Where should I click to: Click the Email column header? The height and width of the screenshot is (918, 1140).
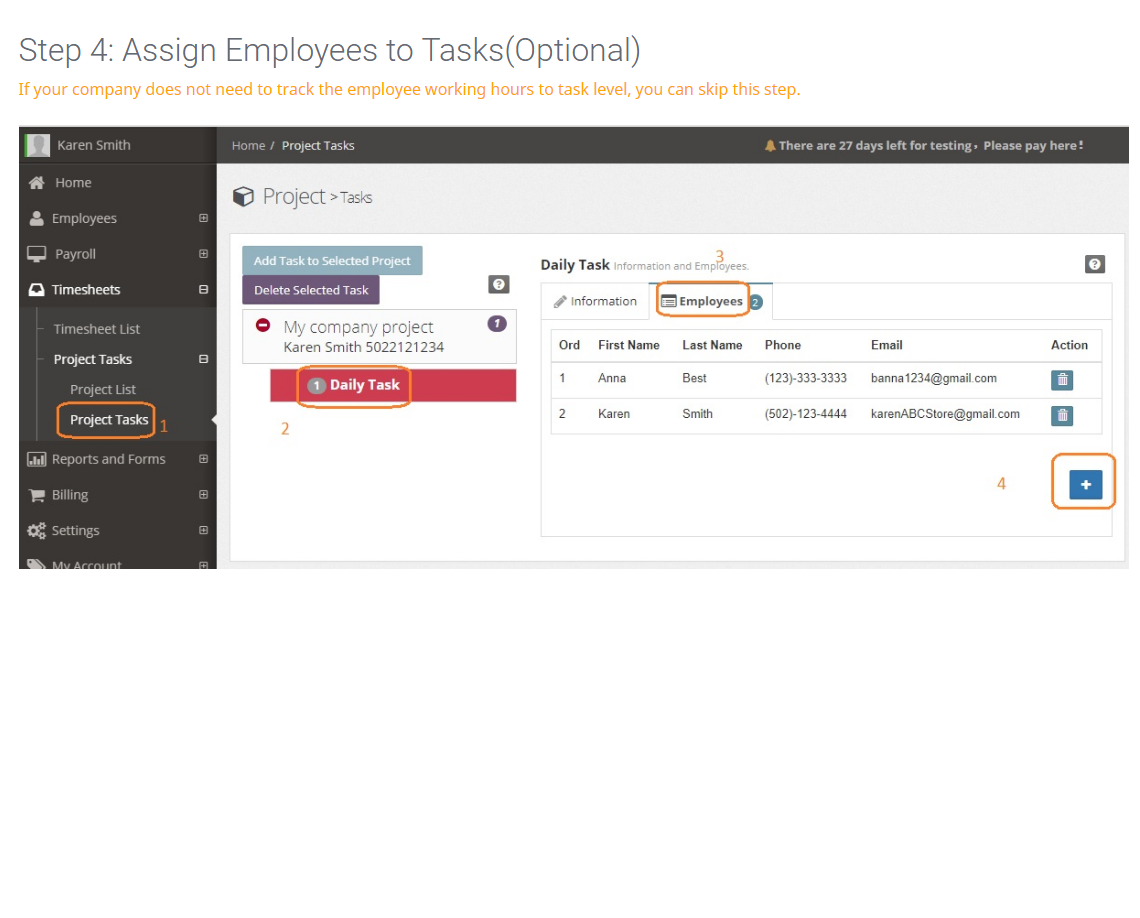[x=887, y=345]
